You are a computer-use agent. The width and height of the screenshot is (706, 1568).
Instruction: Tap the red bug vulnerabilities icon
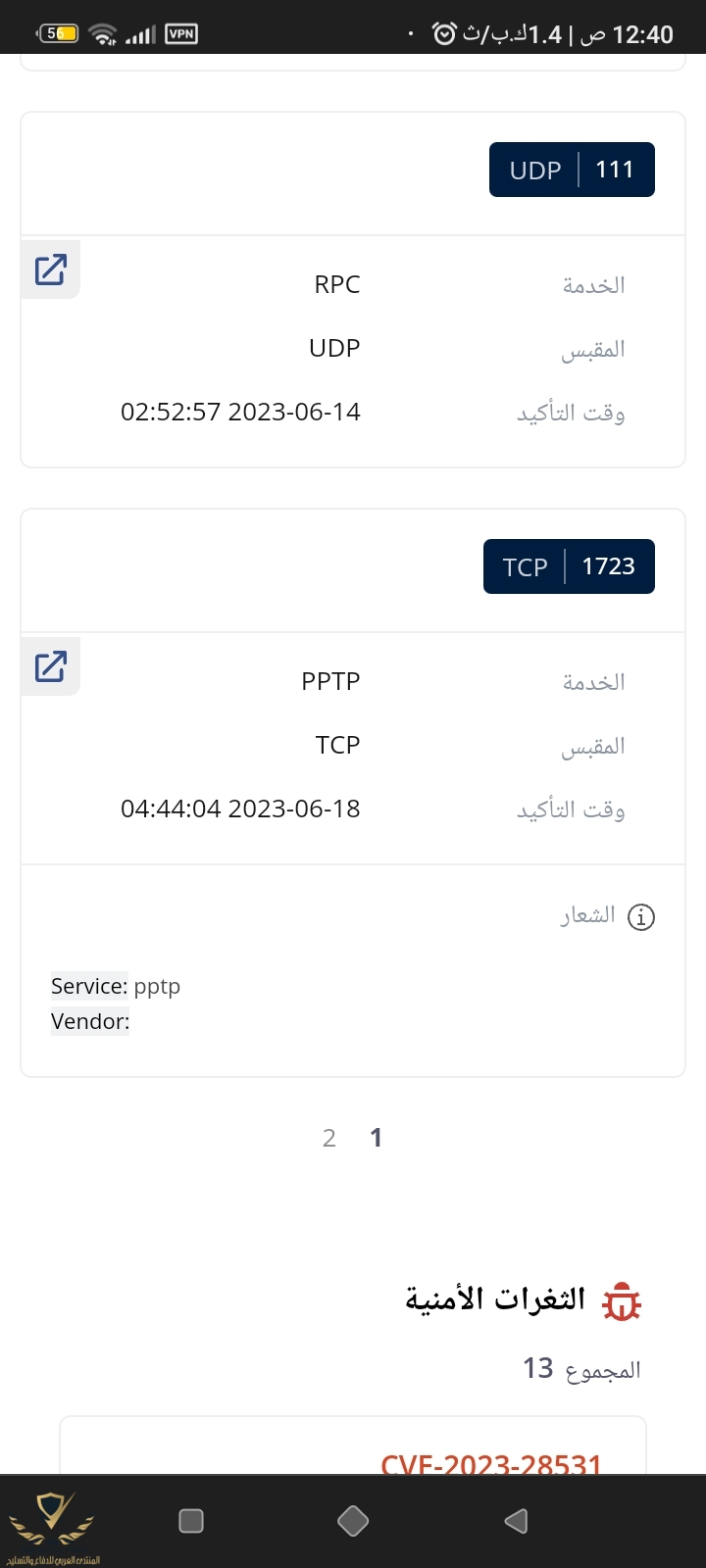622,1301
